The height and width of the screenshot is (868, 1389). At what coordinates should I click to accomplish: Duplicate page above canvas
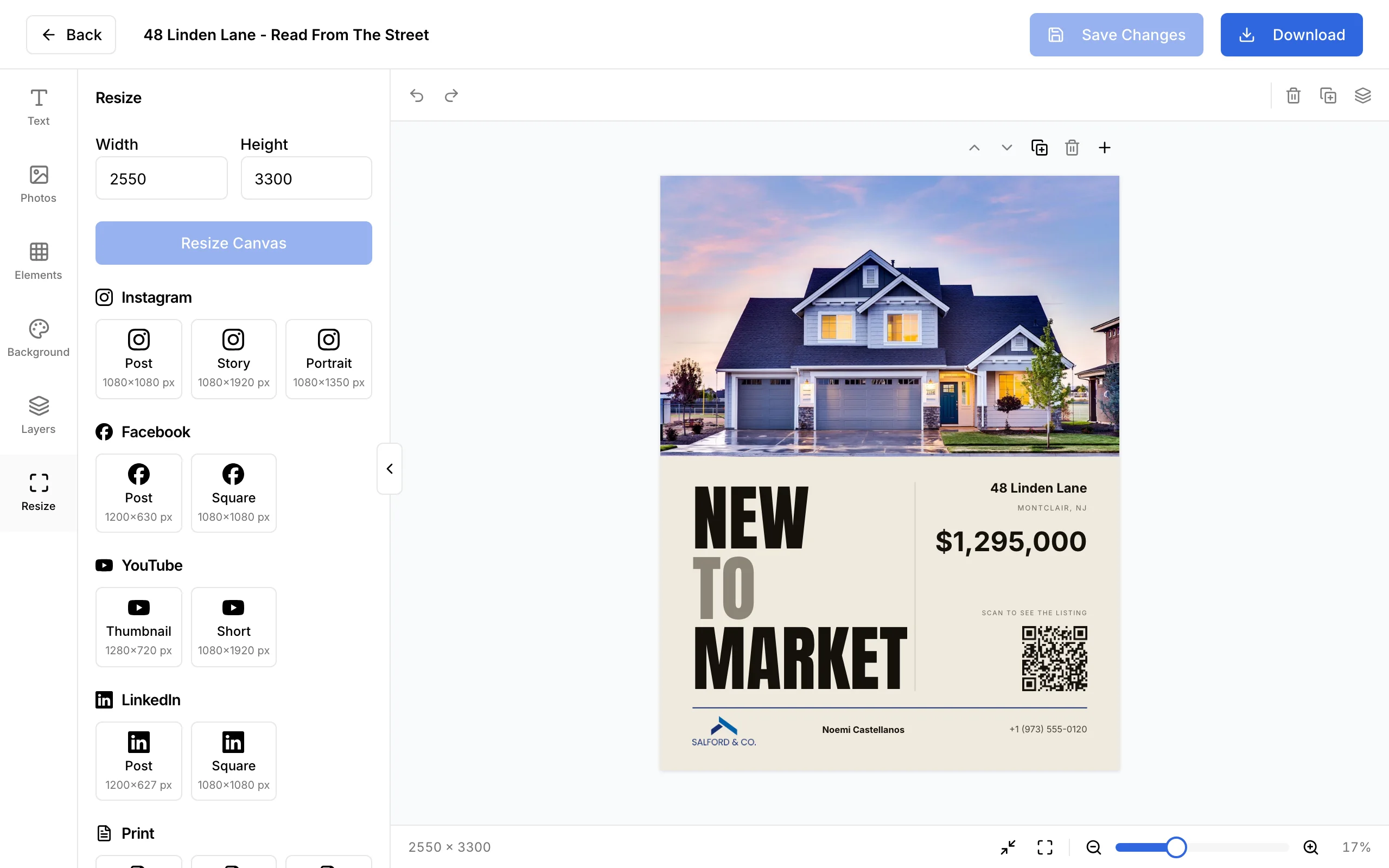pyautogui.click(x=1040, y=148)
